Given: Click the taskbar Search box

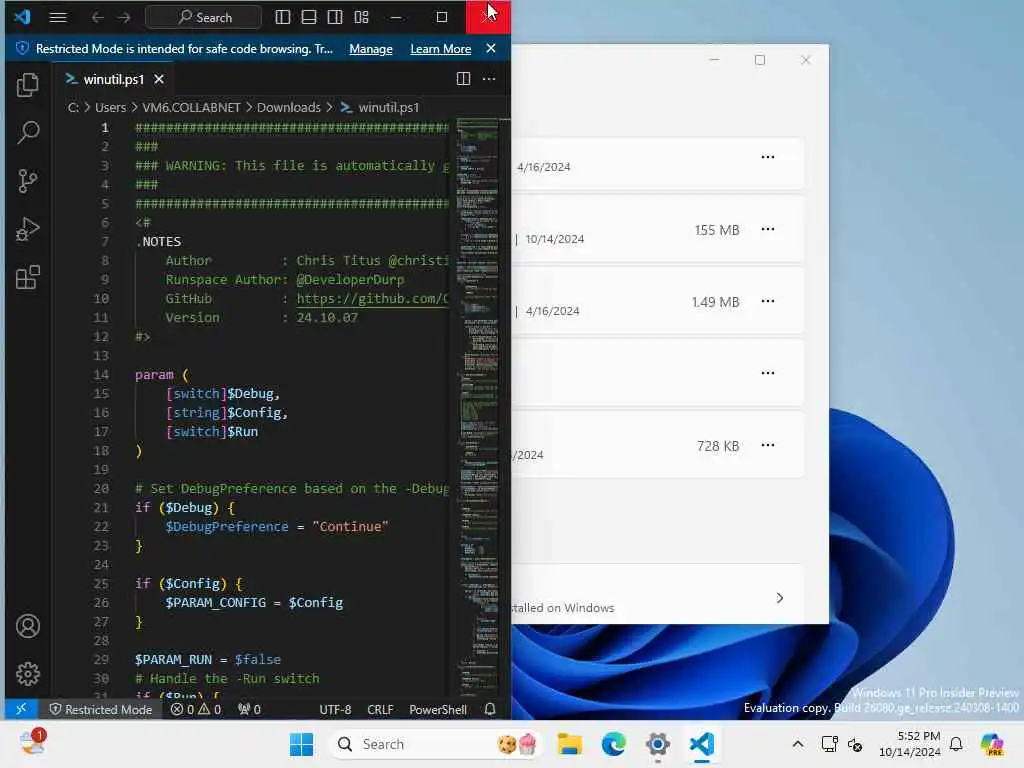Looking at the screenshot, I should [436, 744].
